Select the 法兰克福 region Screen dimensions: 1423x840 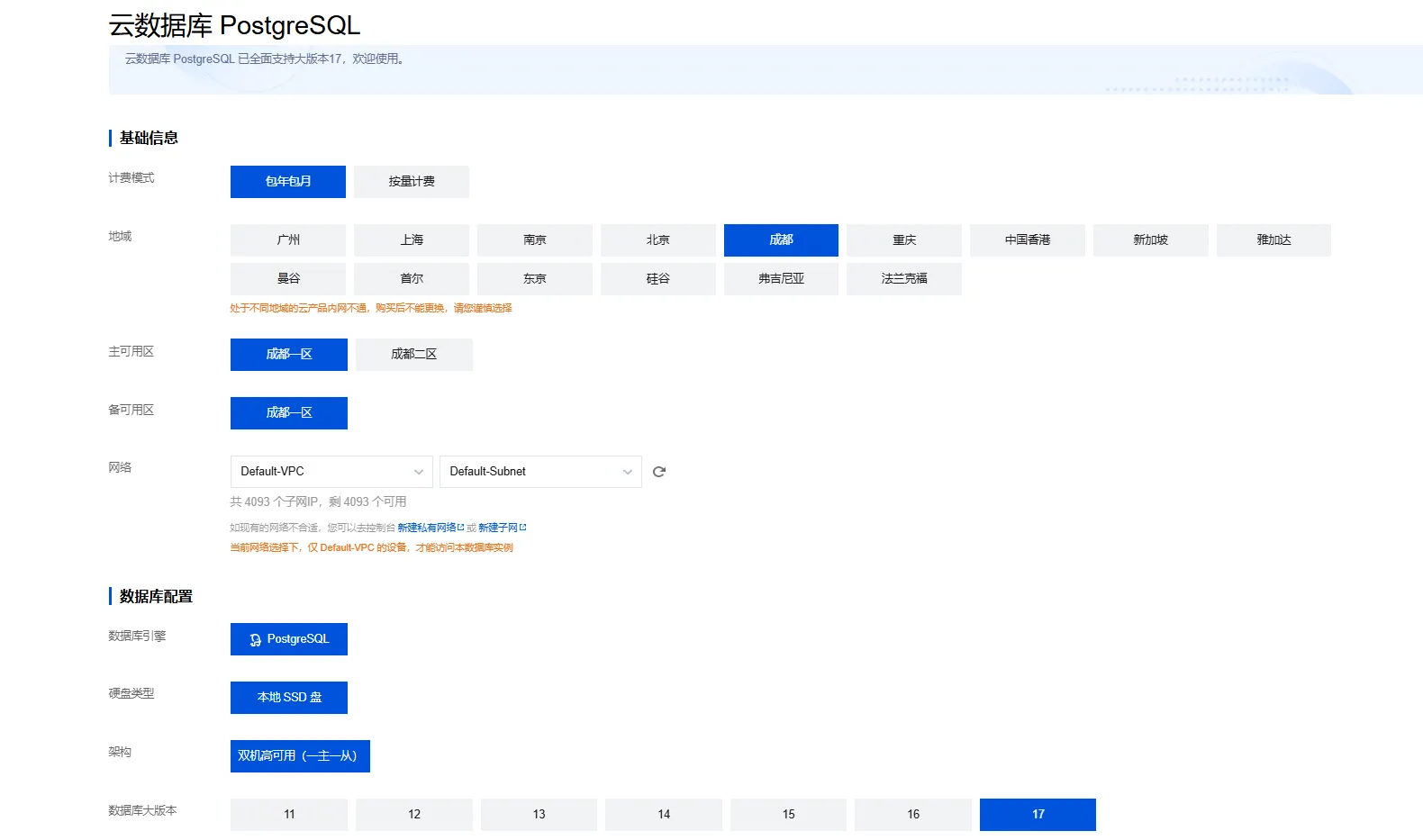[x=904, y=279]
